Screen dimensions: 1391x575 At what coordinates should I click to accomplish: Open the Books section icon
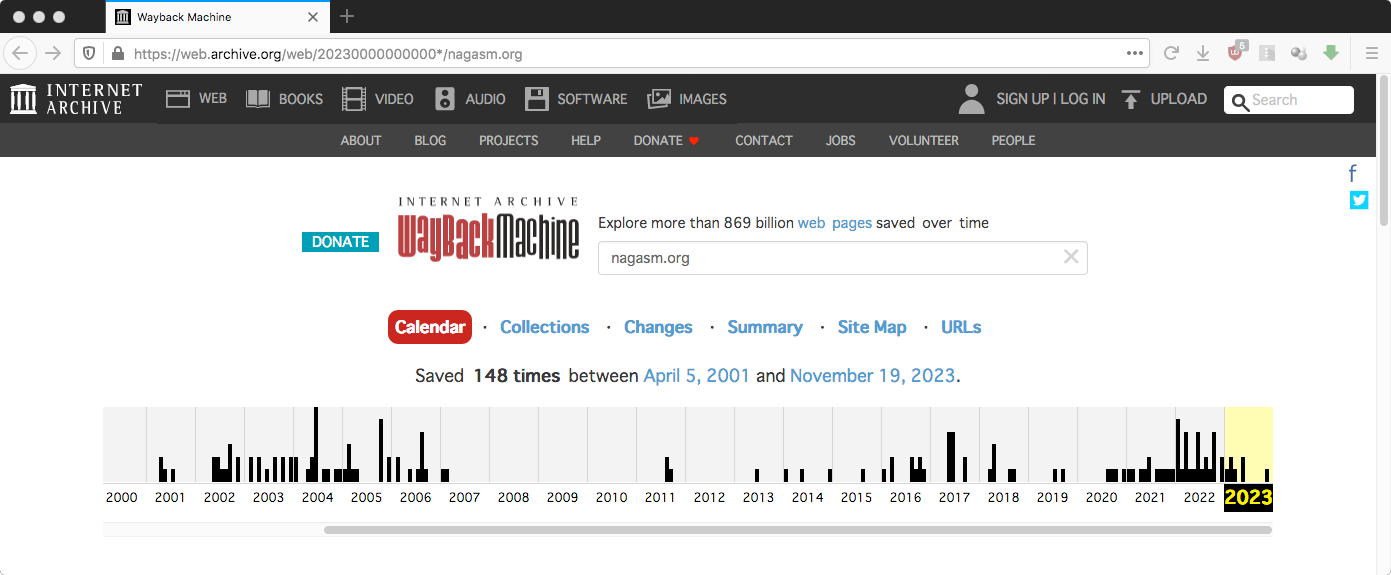(x=258, y=99)
